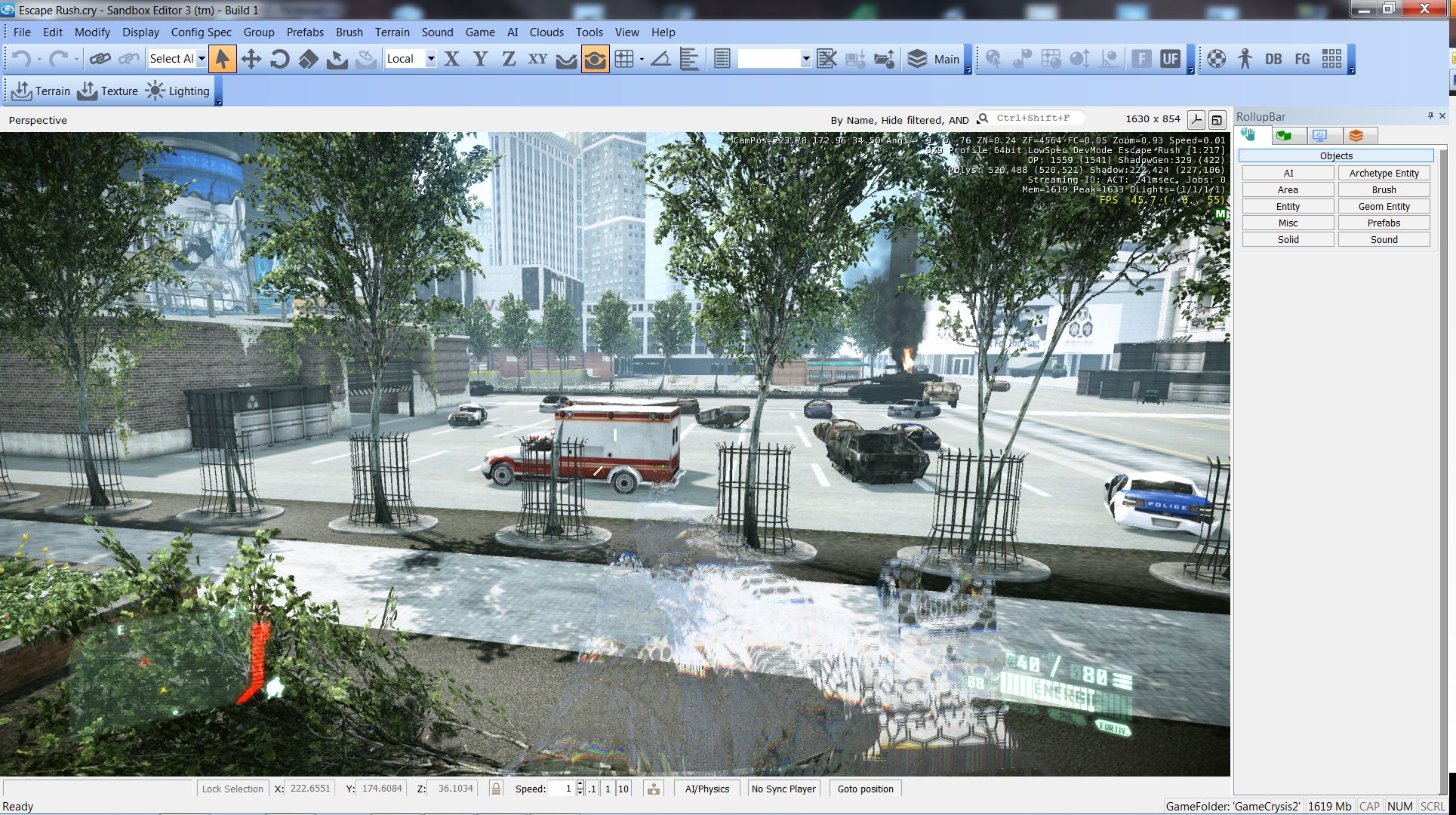Open the Main layer selector
1456x815 pixels.
point(934,59)
